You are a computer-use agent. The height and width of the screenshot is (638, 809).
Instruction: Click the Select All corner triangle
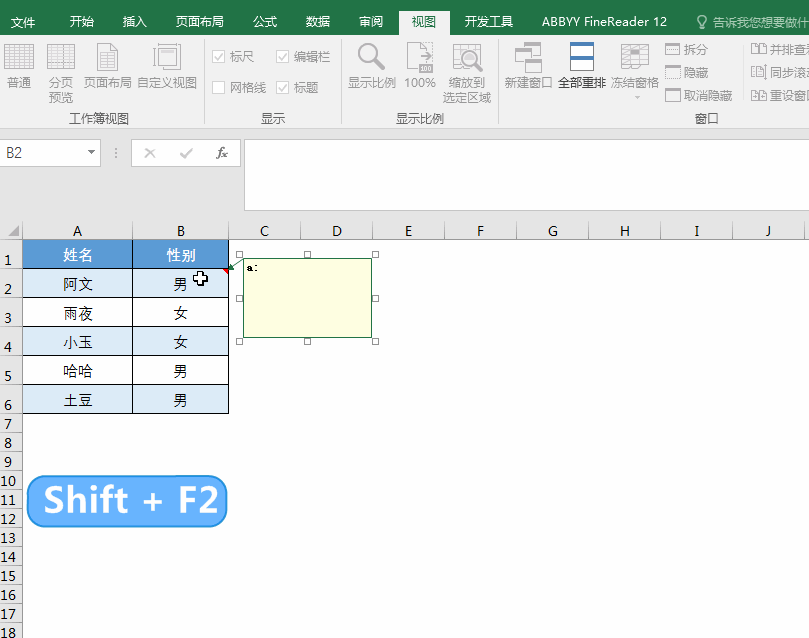[x=14, y=231]
